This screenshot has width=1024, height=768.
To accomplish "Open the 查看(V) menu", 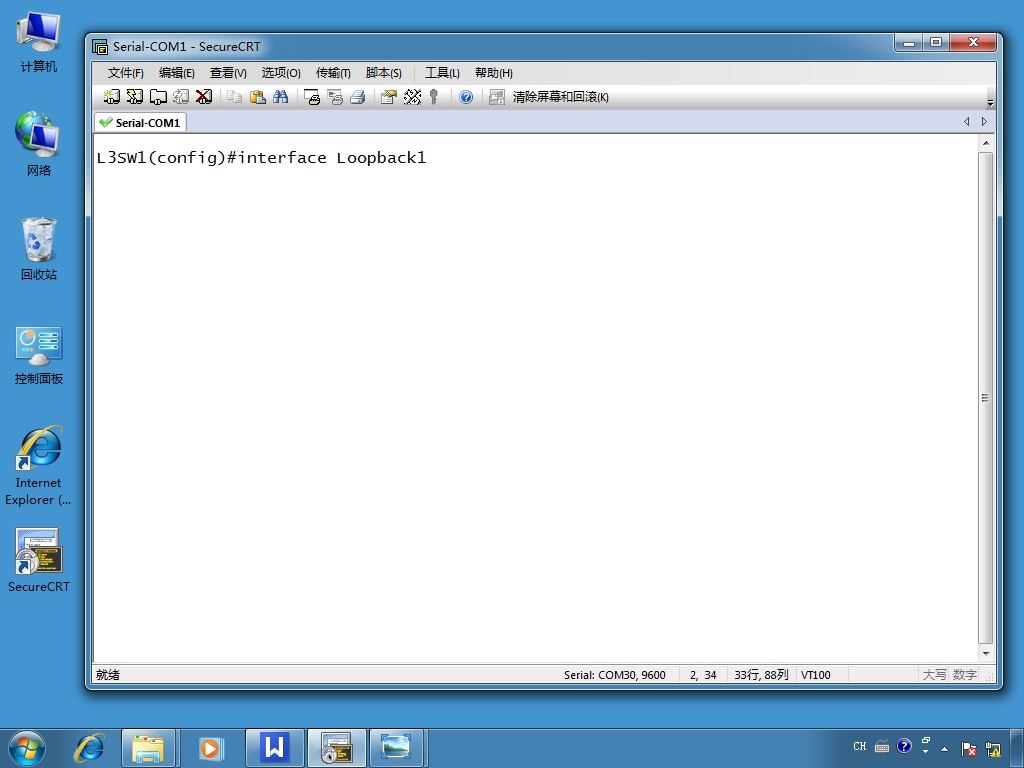I will [228, 72].
